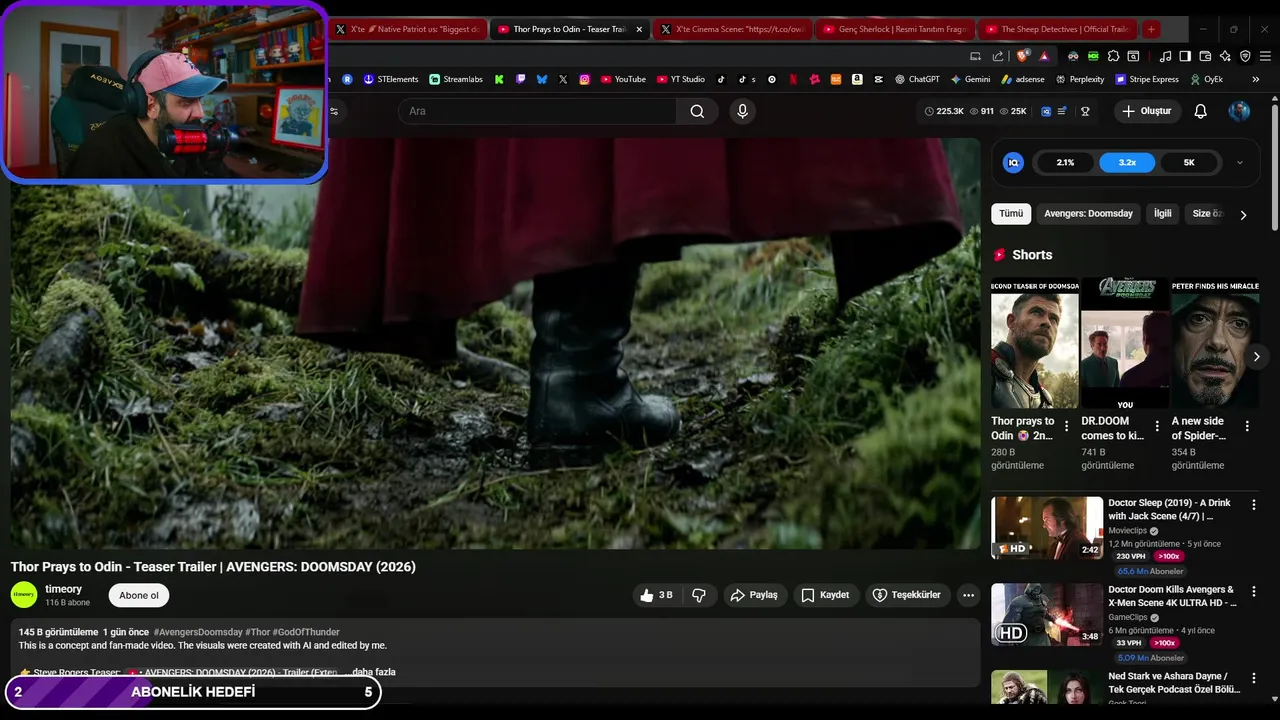Open options for DR.DOOM short

point(1157,426)
